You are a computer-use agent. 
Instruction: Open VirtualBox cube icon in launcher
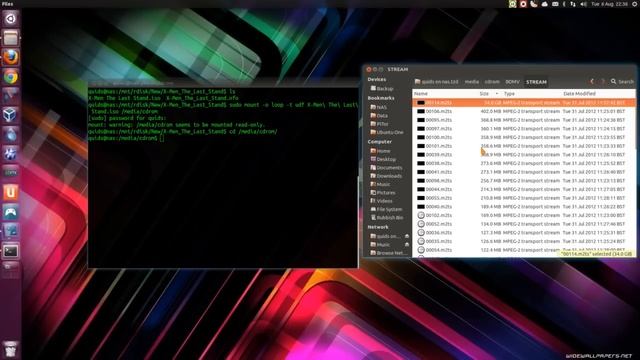(x=11, y=115)
